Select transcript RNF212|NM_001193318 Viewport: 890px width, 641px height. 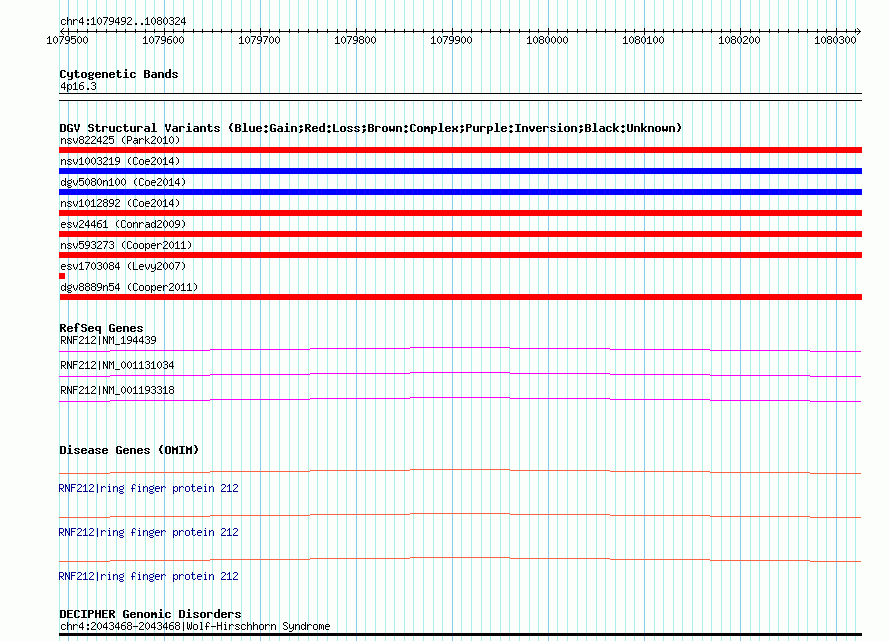[x=117, y=390]
